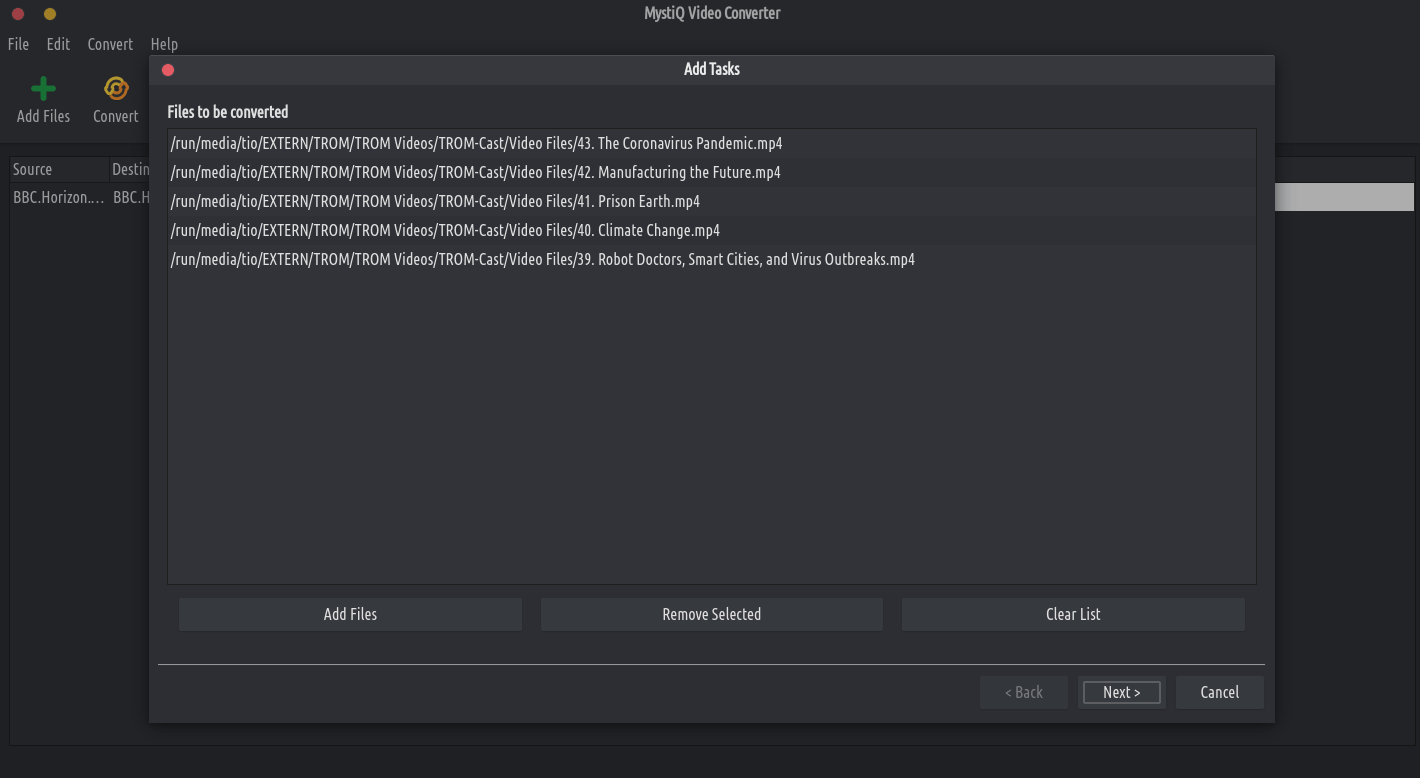This screenshot has width=1420, height=778.
Task: Cancel the Add Tasks dialog
Action: [1219, 692]
